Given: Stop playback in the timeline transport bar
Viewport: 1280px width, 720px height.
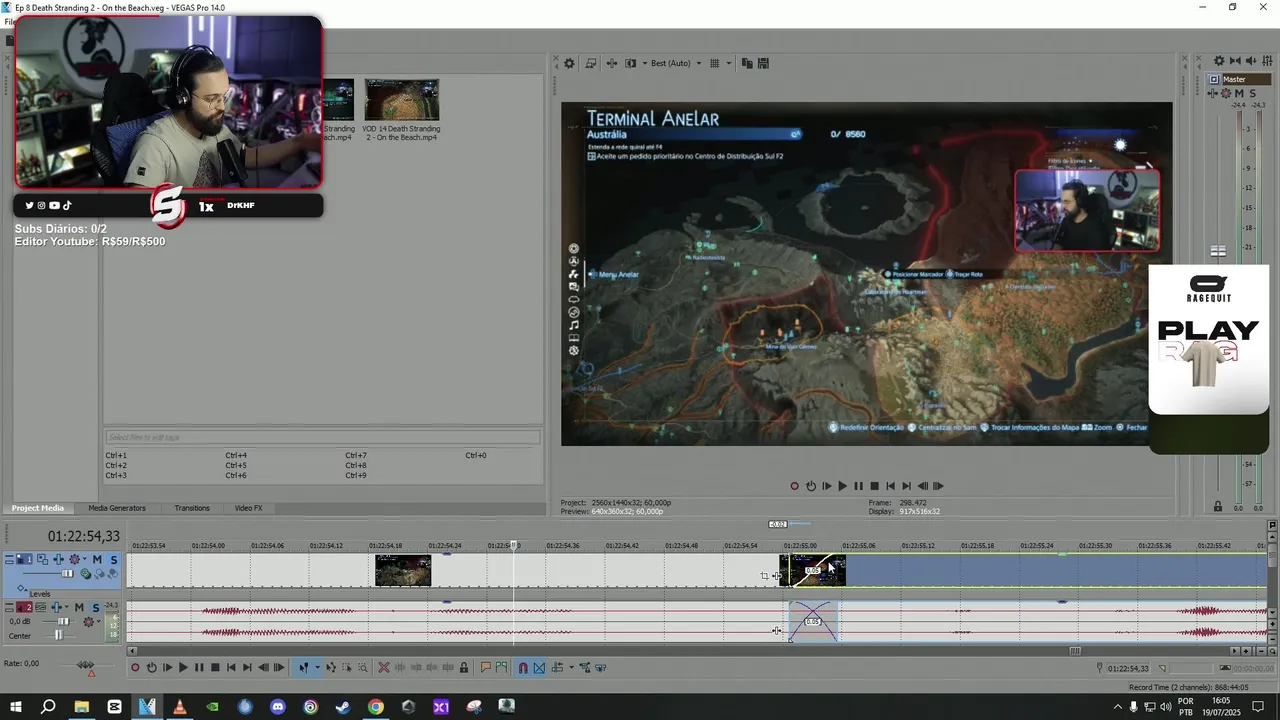Looking at the screenshot, I should pyautogui.click(x=215, y=667).
